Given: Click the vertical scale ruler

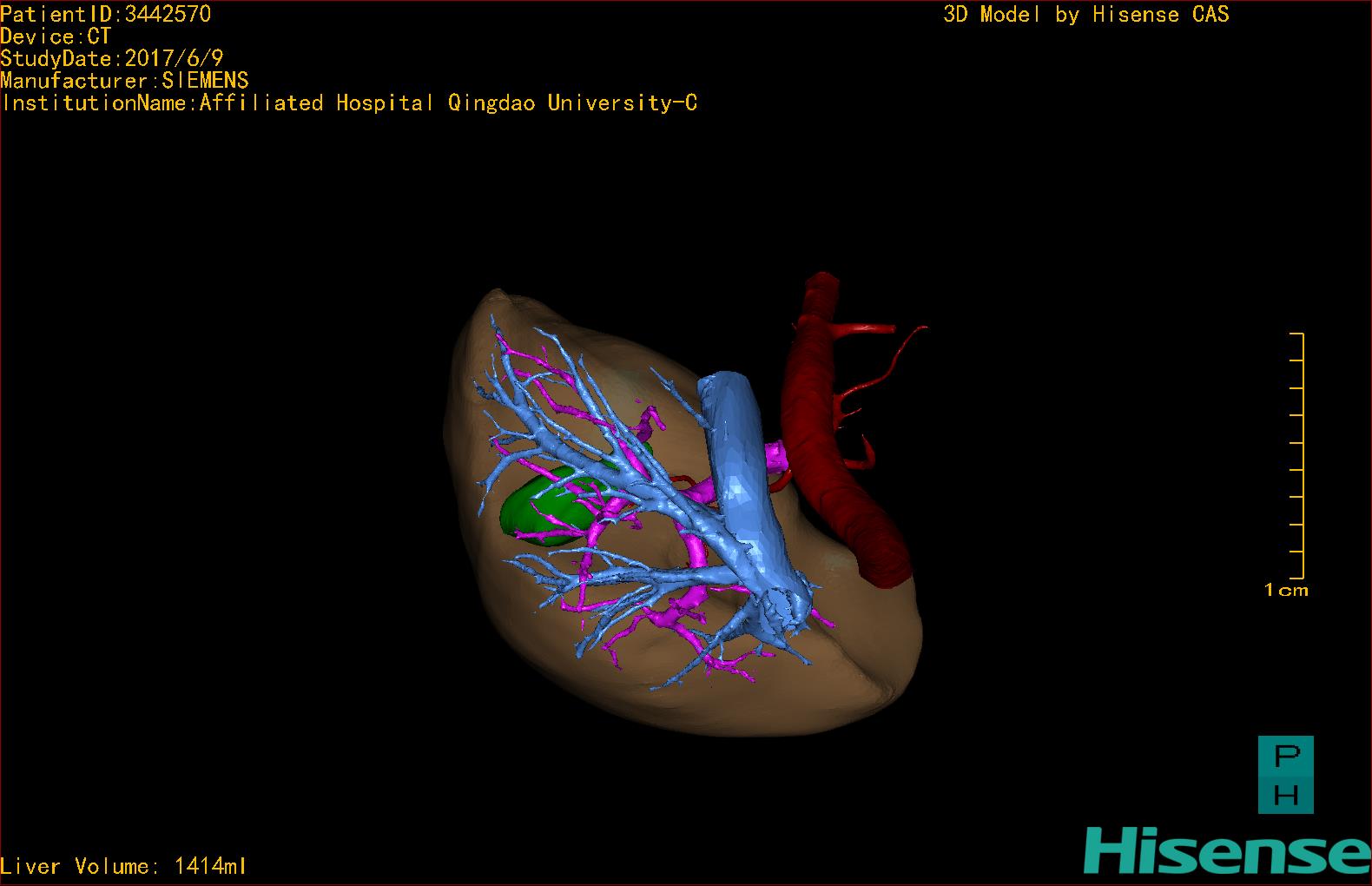Looking at the screenshot, I should 1296,455.
